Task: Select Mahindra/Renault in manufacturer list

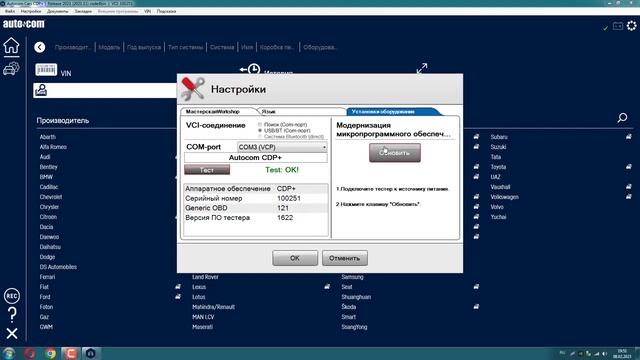Action: click(x=213, y=307)
